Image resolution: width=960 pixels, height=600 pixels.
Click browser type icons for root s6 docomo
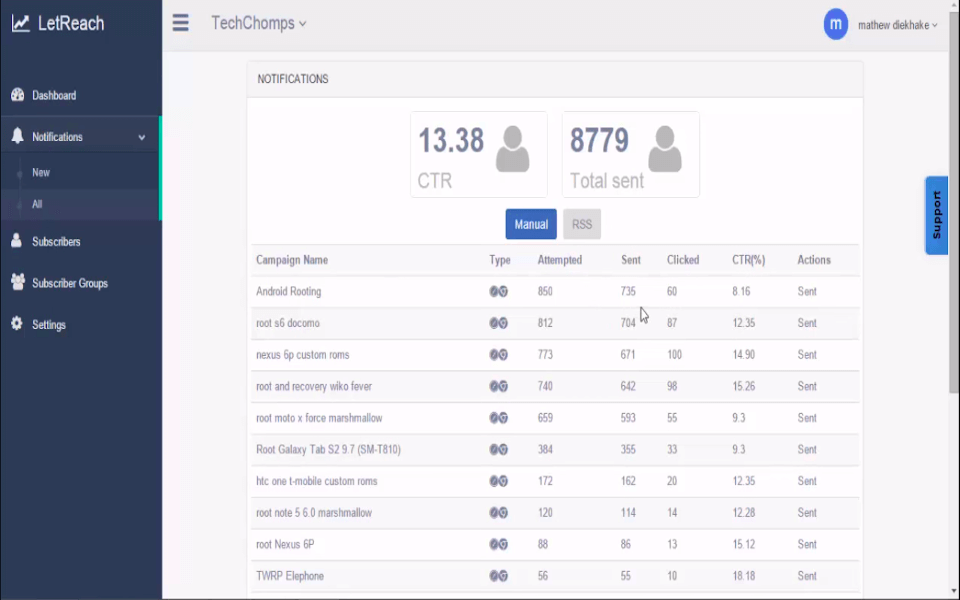498,323
